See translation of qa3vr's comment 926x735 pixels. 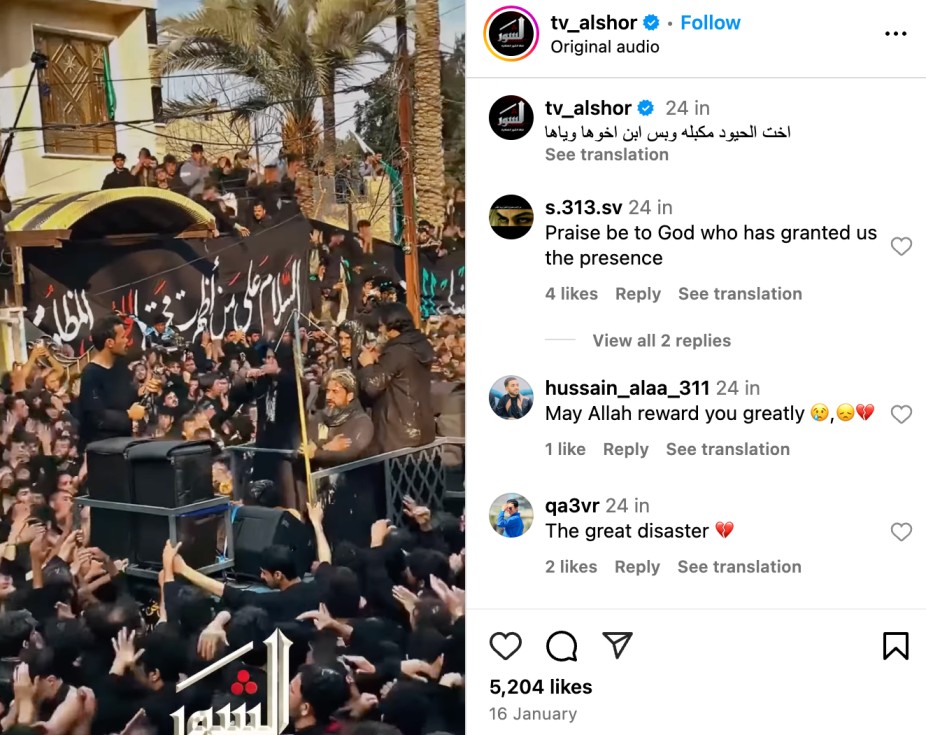point(739,567)
